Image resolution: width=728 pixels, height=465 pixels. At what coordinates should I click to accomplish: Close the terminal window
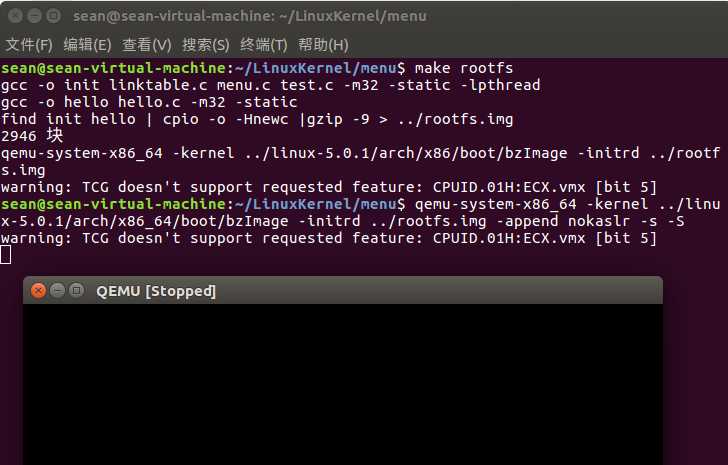point(14,16)
